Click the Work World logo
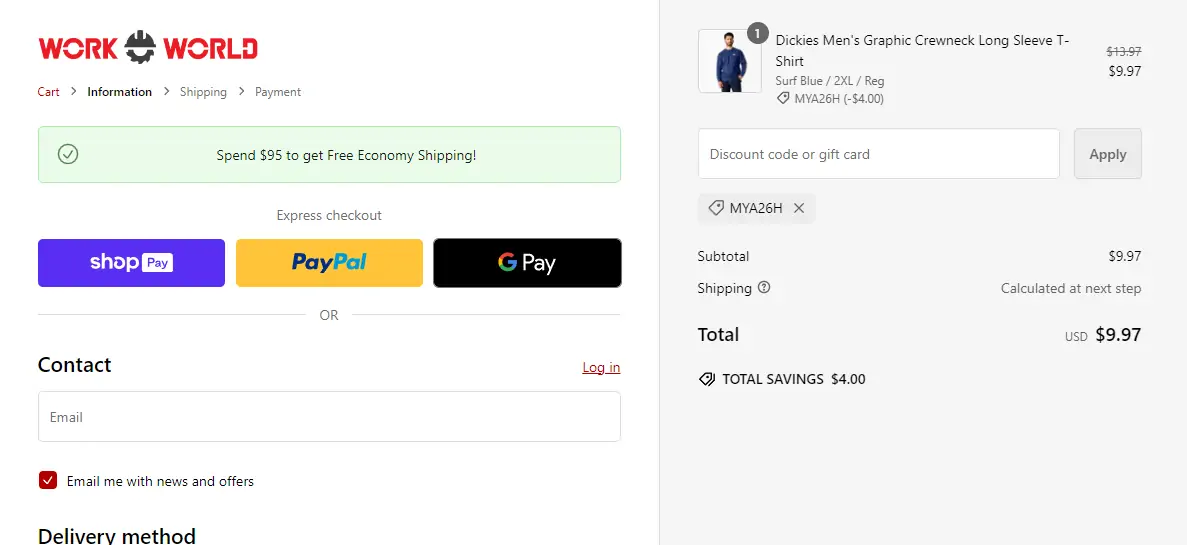 (x=148, y=48)
